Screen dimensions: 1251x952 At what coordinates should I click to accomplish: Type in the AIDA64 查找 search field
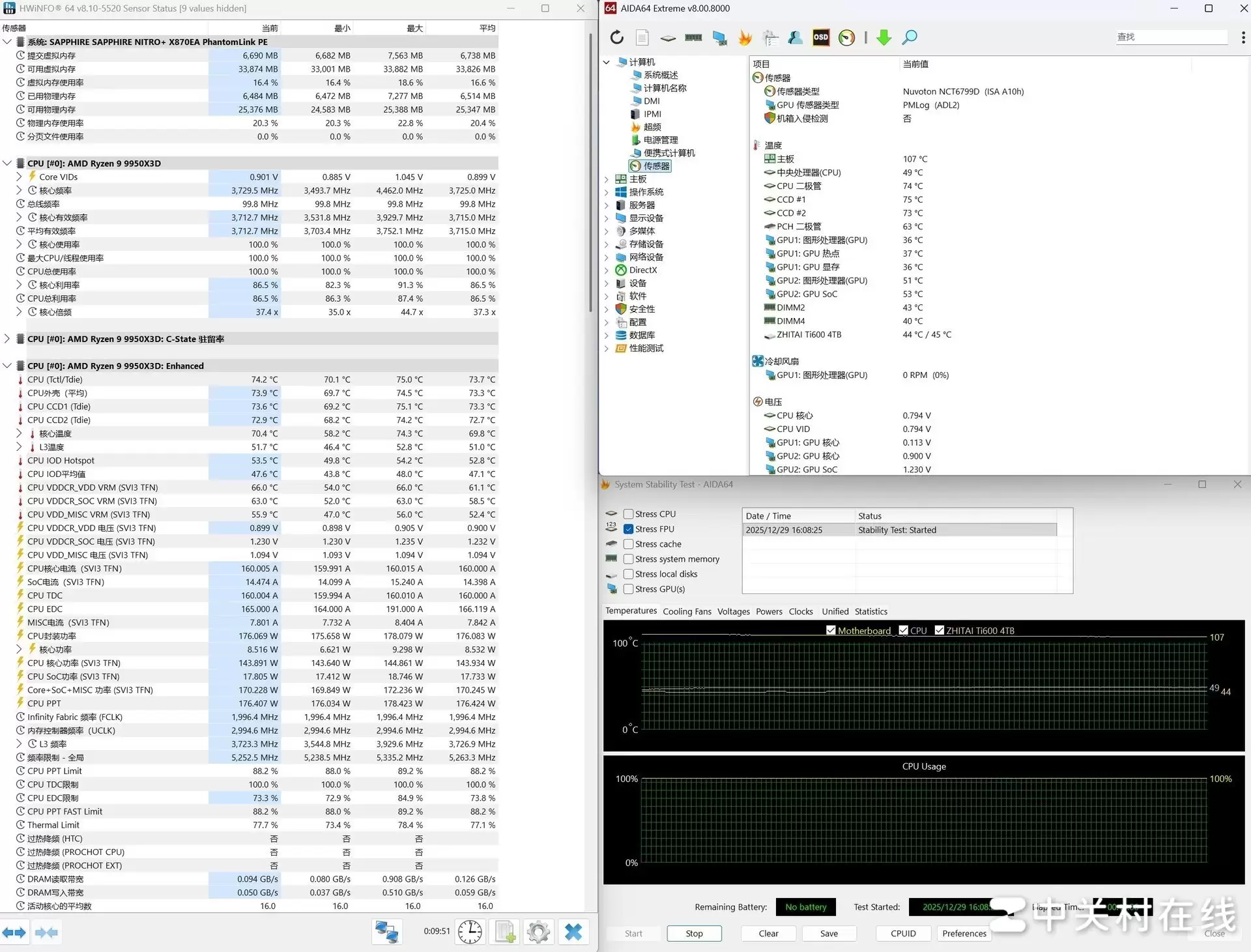[x=1171, y=37]
